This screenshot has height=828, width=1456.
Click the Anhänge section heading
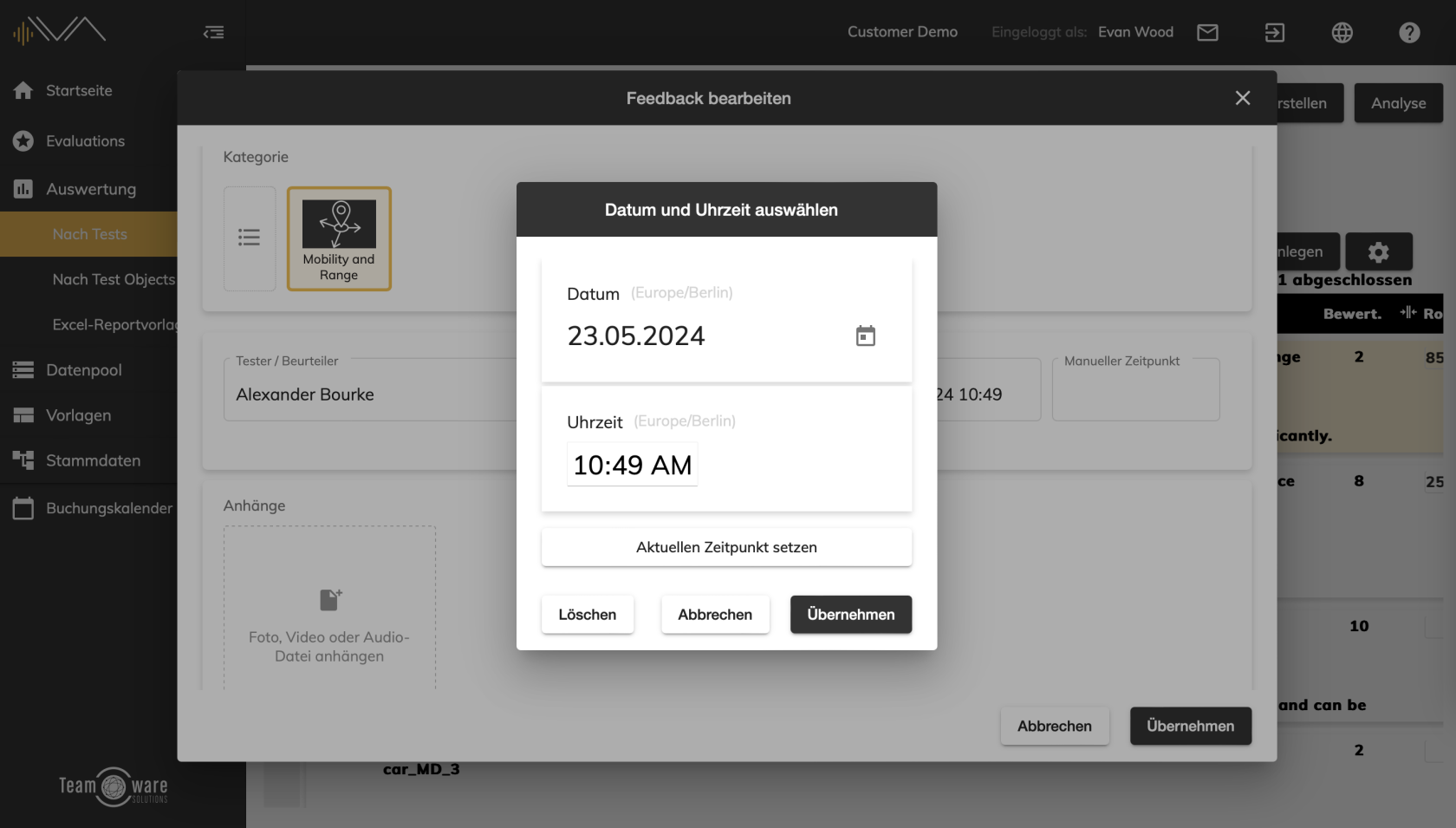(x=254, y=505)
